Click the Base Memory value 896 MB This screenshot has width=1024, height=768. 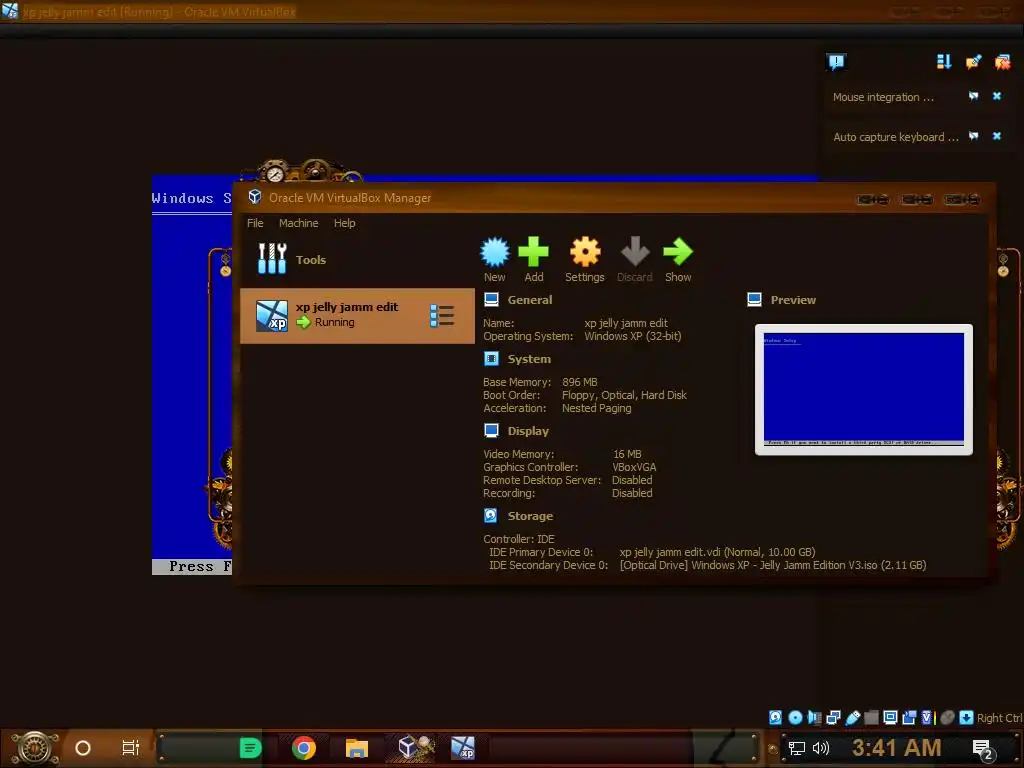coord(579,381)
